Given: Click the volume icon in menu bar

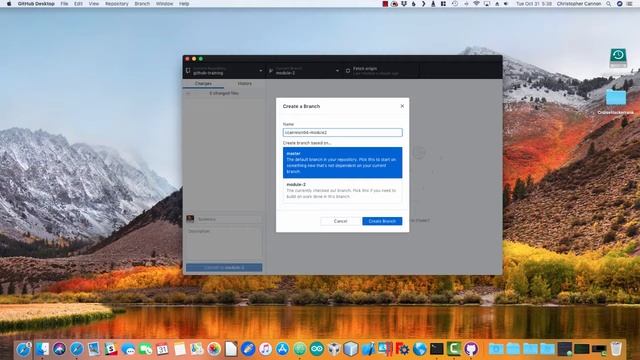Looking at the screenshot, I should 506,4.
